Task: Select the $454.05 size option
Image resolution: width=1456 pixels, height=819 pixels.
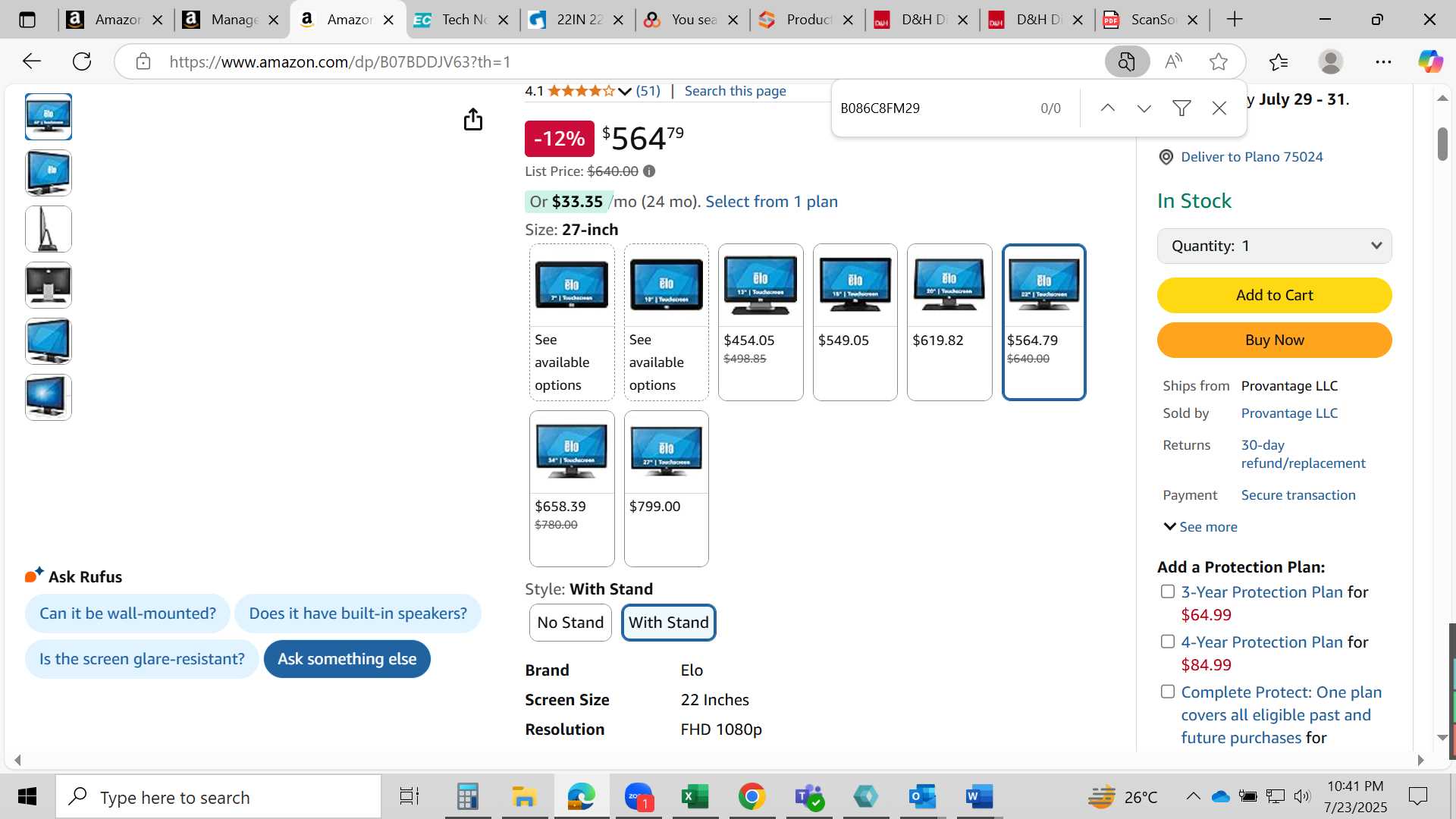Action: [x=761, y=322]
